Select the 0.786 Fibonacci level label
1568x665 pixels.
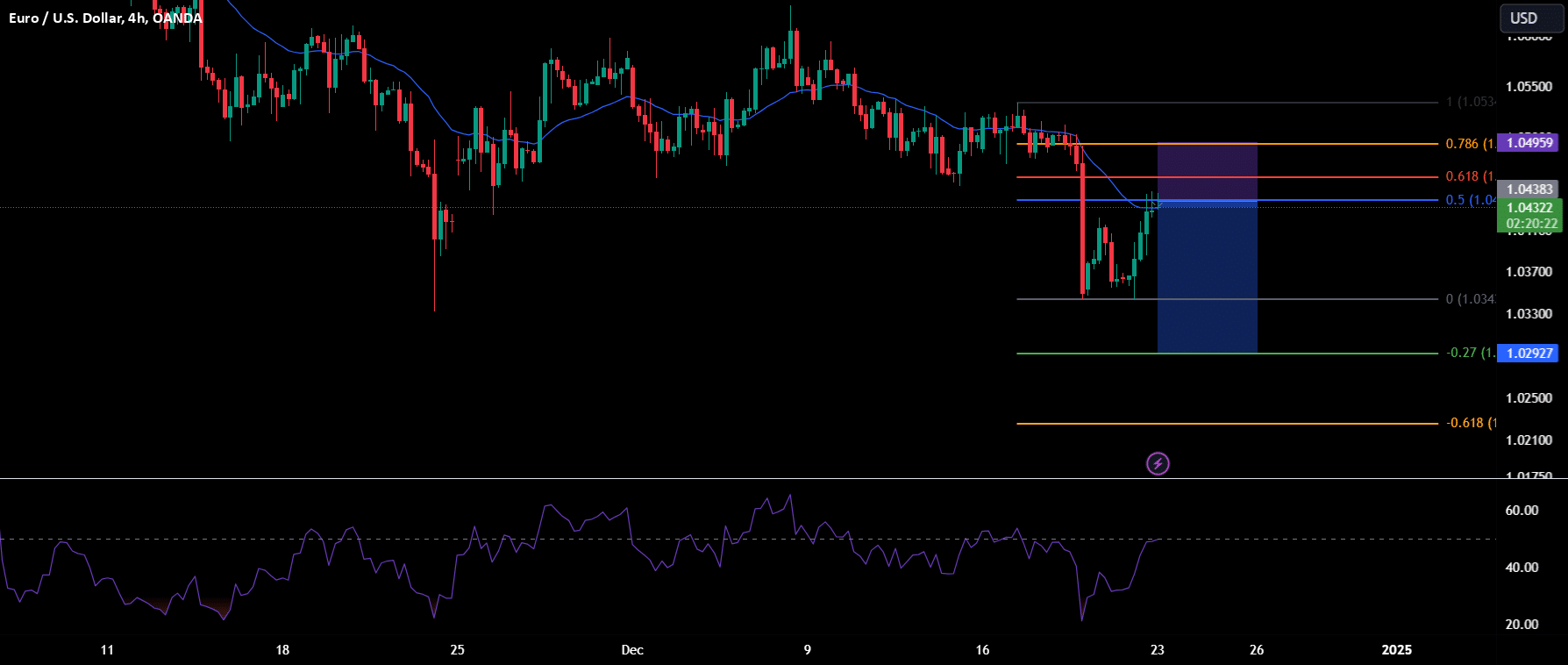click(1470, 143)
